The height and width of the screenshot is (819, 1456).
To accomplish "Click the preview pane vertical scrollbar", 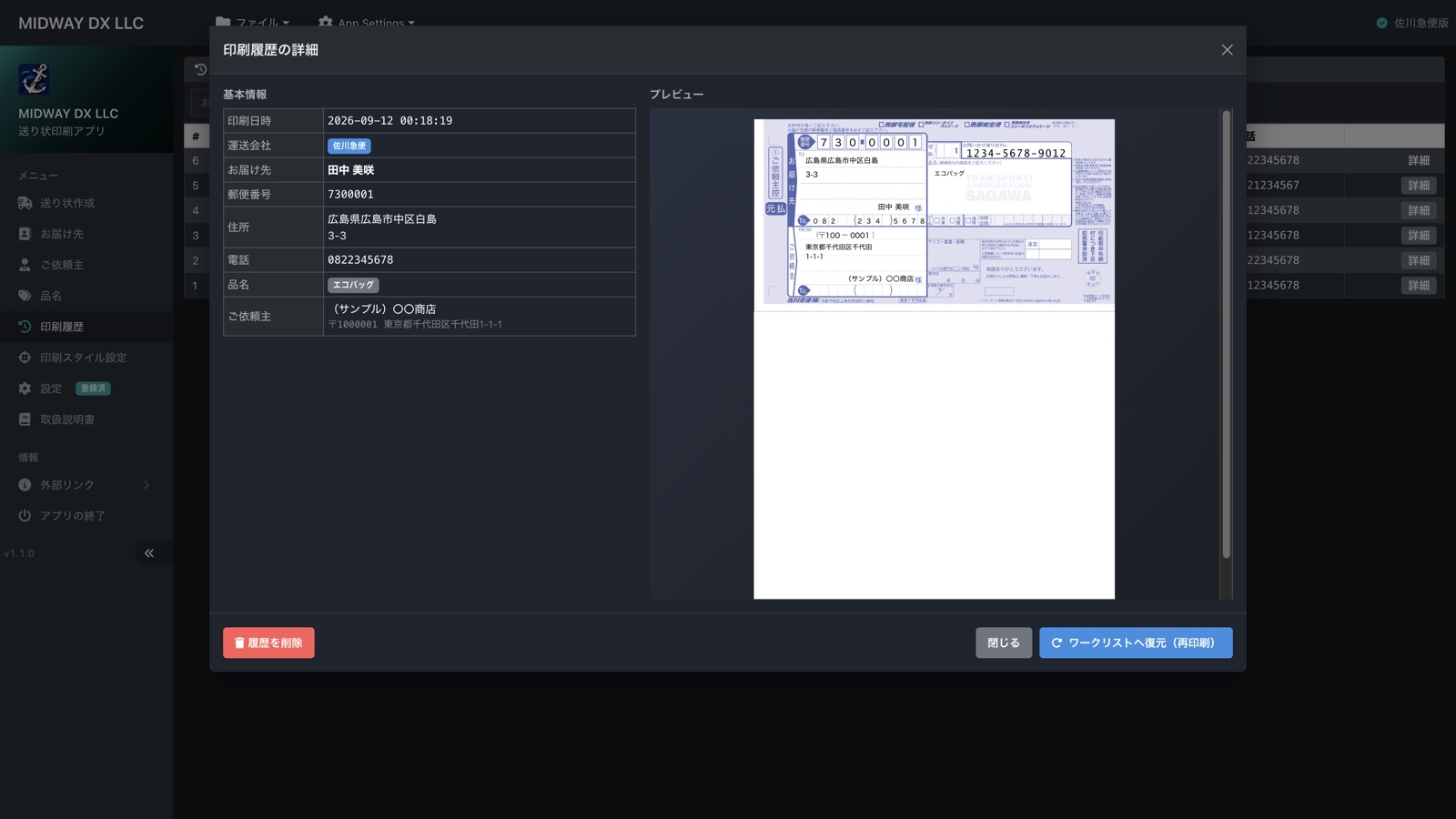I will pyautogui.click(x=1226, y=334).
